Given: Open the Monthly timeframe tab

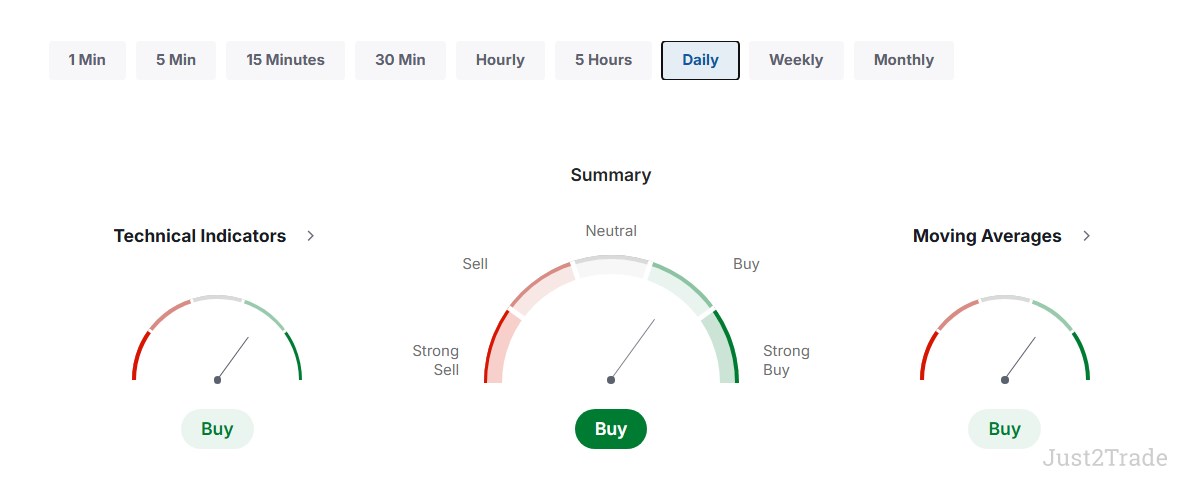Looking at the screenshot, I should tap(904, 61).
